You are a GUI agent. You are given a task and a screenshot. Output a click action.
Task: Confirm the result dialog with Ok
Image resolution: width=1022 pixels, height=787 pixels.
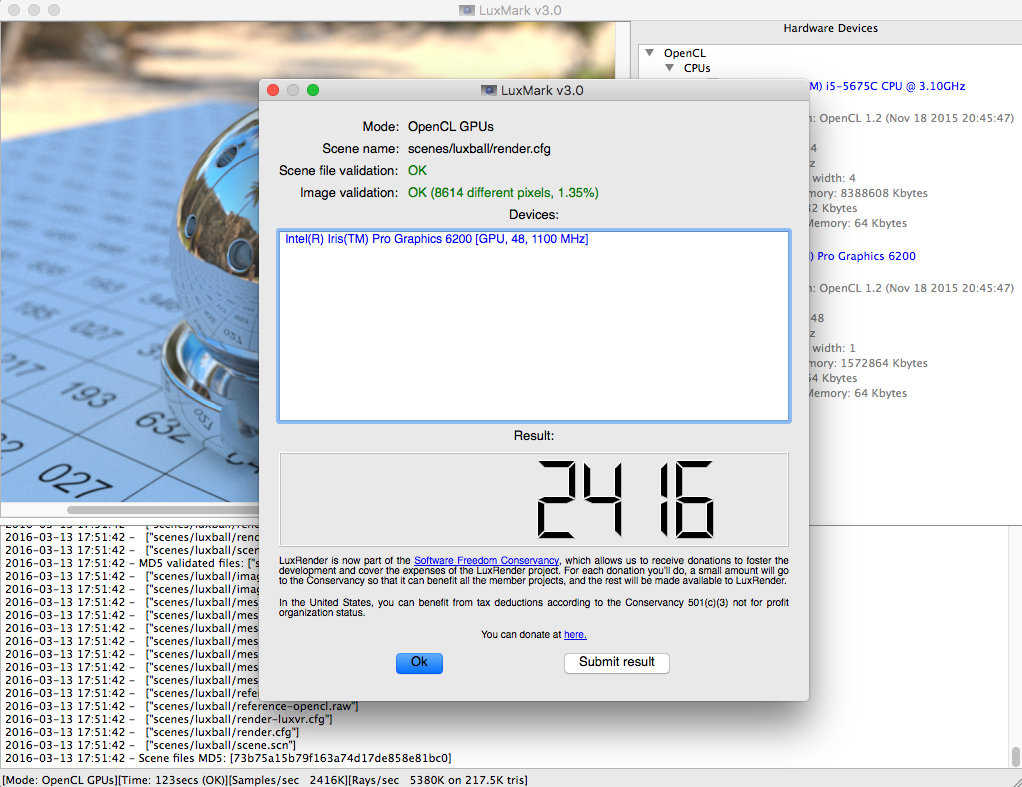tap(419, 662)
